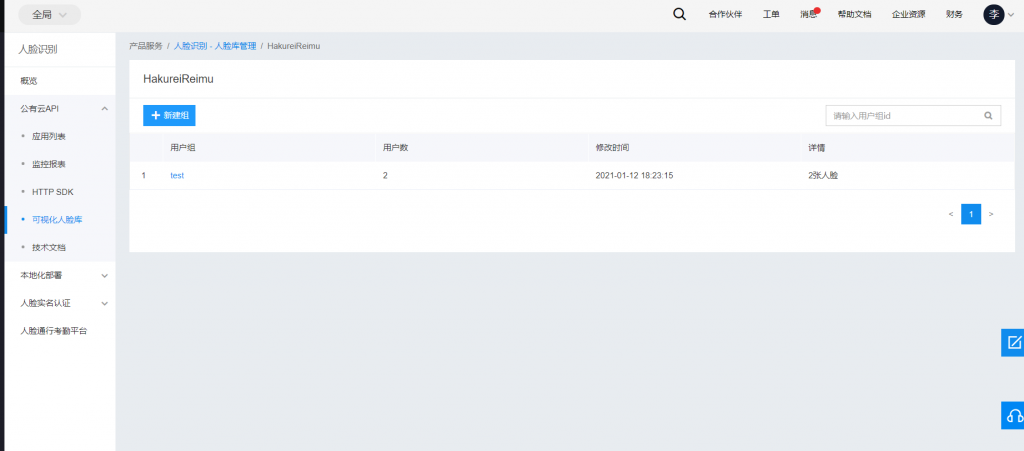Open the 全局 region dropdown
1024x451 pixels.
click(x=50, y=14)
